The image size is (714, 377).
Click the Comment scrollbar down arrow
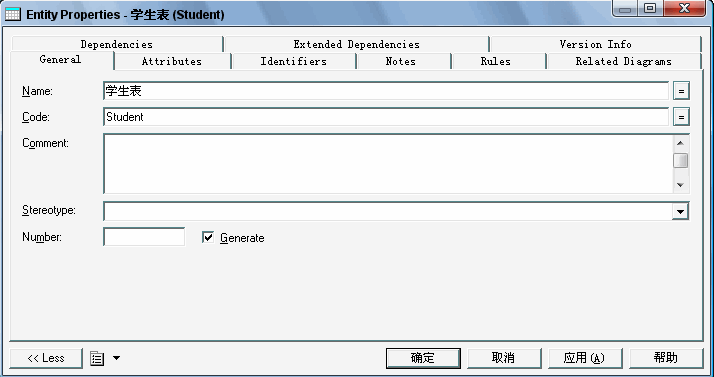pyautogui.click(x=680, y=184)
